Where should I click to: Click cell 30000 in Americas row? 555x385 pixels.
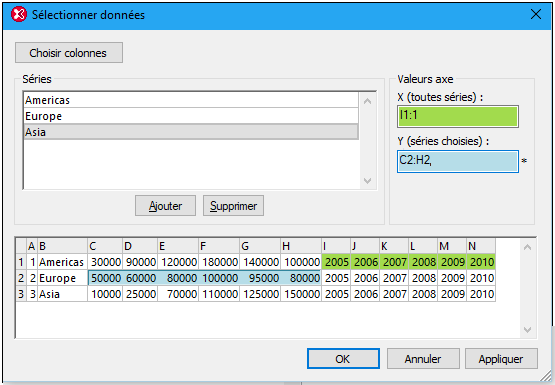pyautogui.click(x=105, y=262)
